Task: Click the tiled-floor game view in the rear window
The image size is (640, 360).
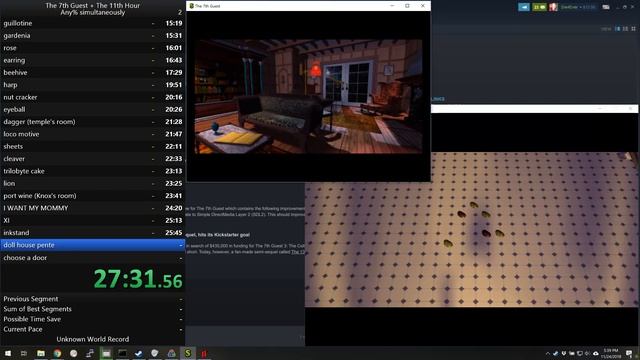Action: coord(472,229)
